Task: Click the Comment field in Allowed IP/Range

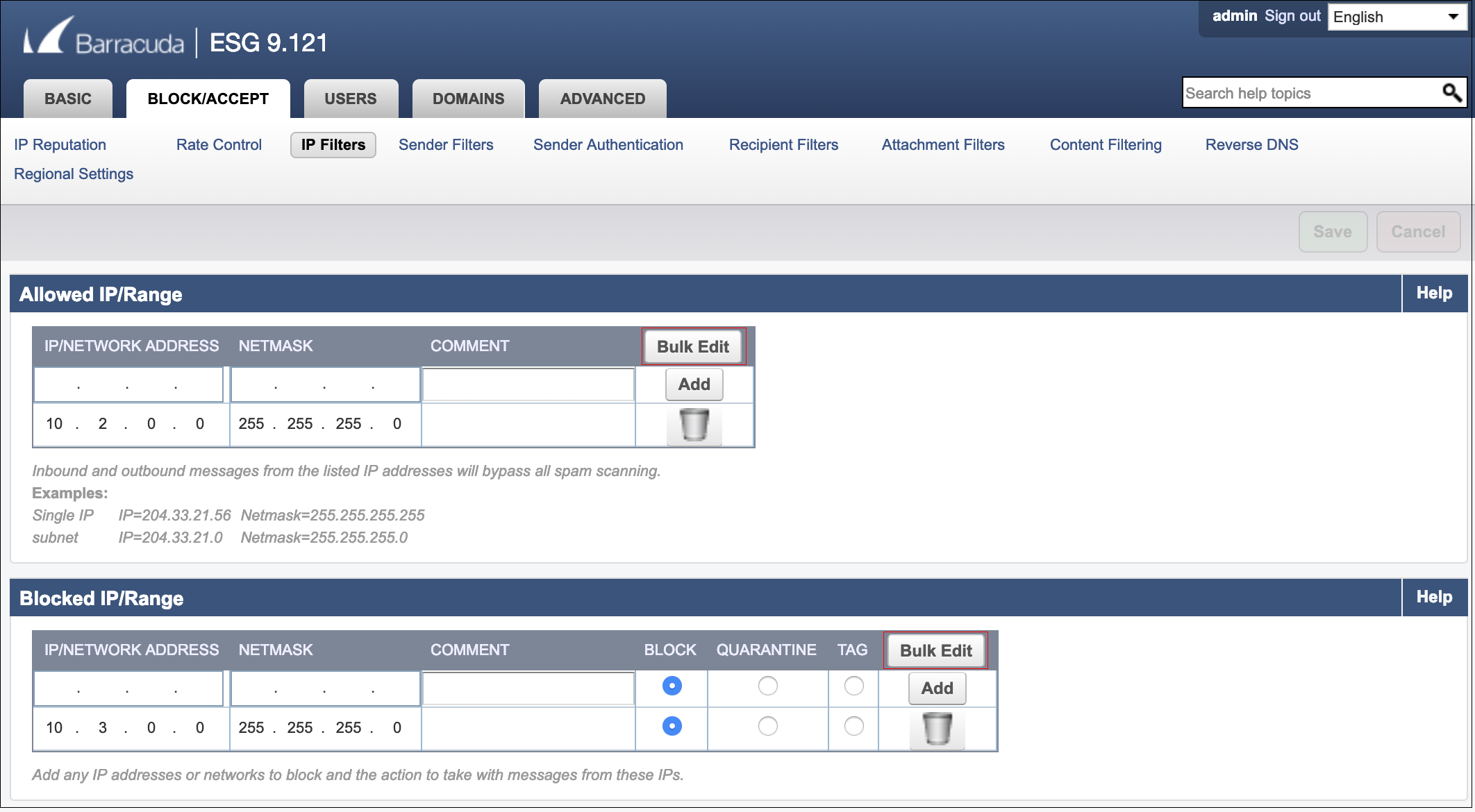Action: click(528, 384)
